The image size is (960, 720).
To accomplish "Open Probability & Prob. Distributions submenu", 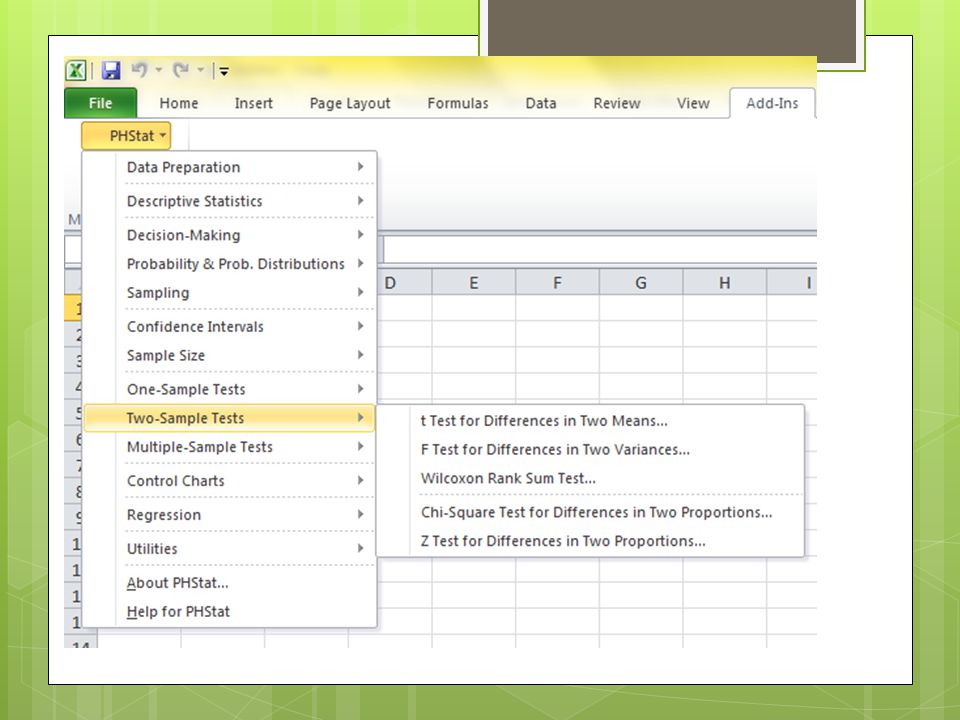I will pos(230,264).
